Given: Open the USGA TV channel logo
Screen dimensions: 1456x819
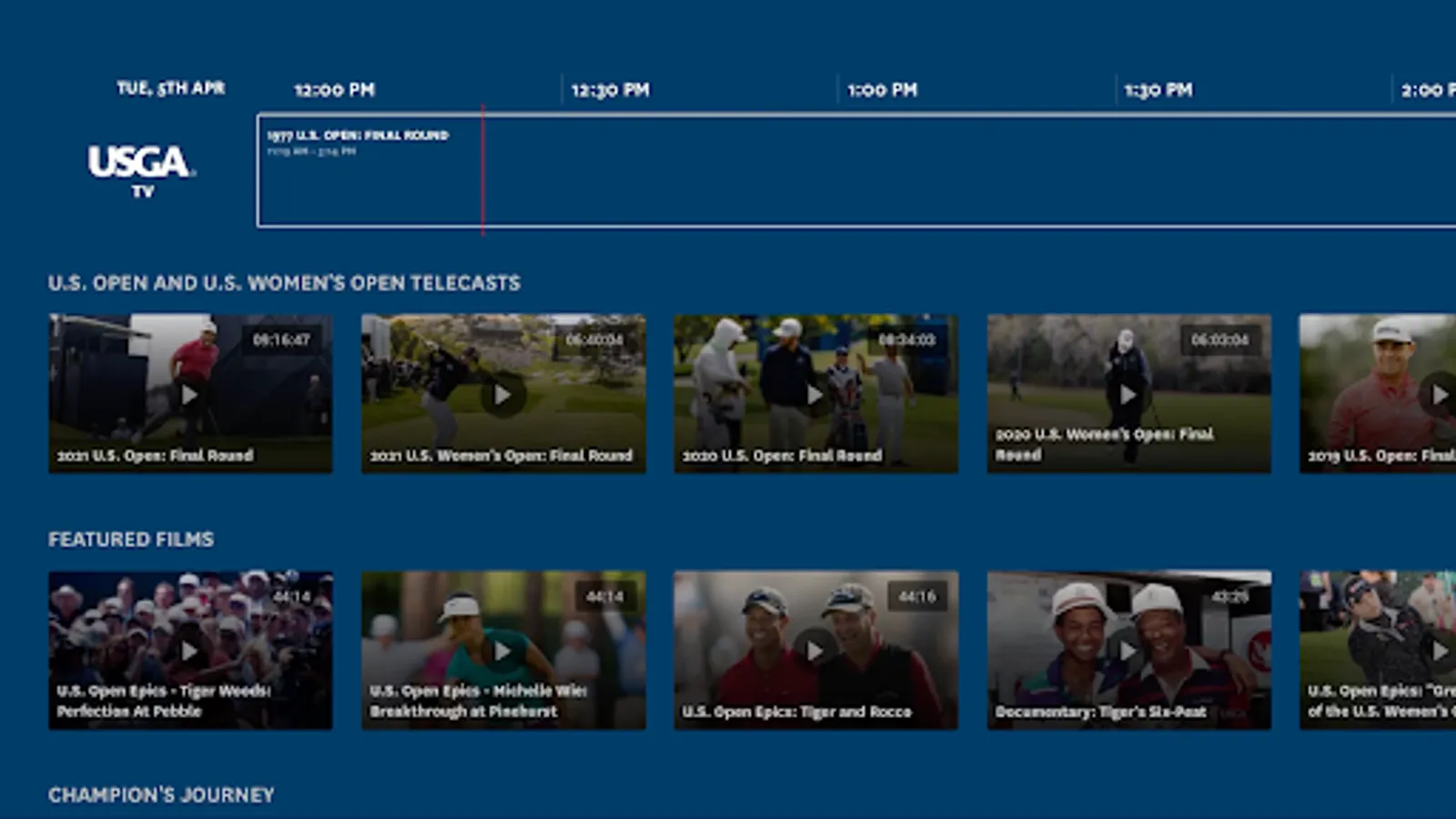Looking at the screenshot, I should [x=142, y=170].
